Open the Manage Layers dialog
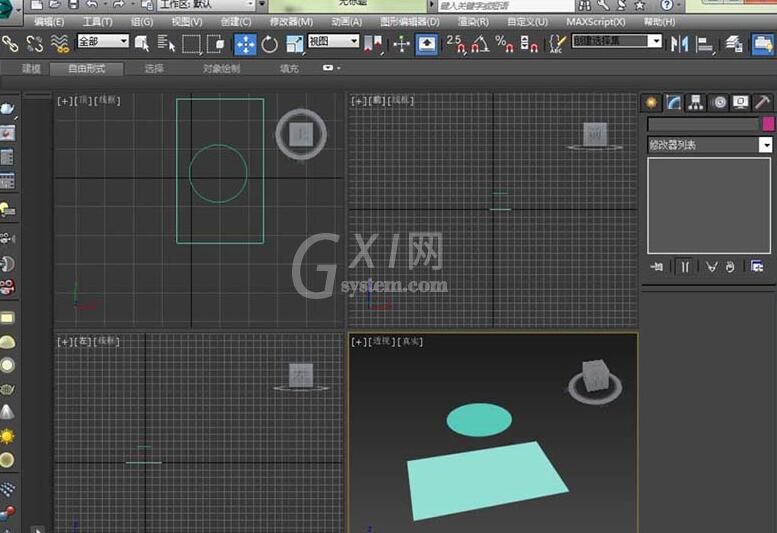 click(x=733, y=44)
